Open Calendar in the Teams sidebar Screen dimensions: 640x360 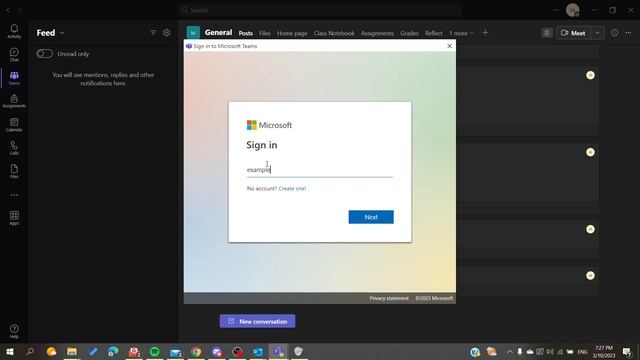14,124
